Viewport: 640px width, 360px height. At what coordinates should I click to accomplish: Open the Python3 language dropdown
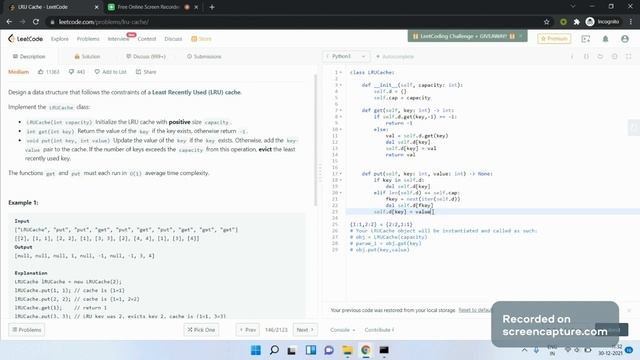click(346, 56)
